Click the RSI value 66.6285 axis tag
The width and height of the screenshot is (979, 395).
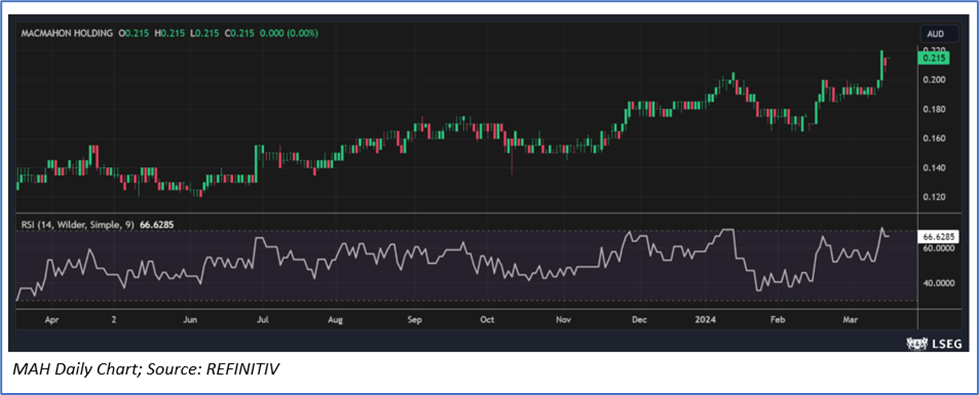pyautogui.click(x=937, y=237)
